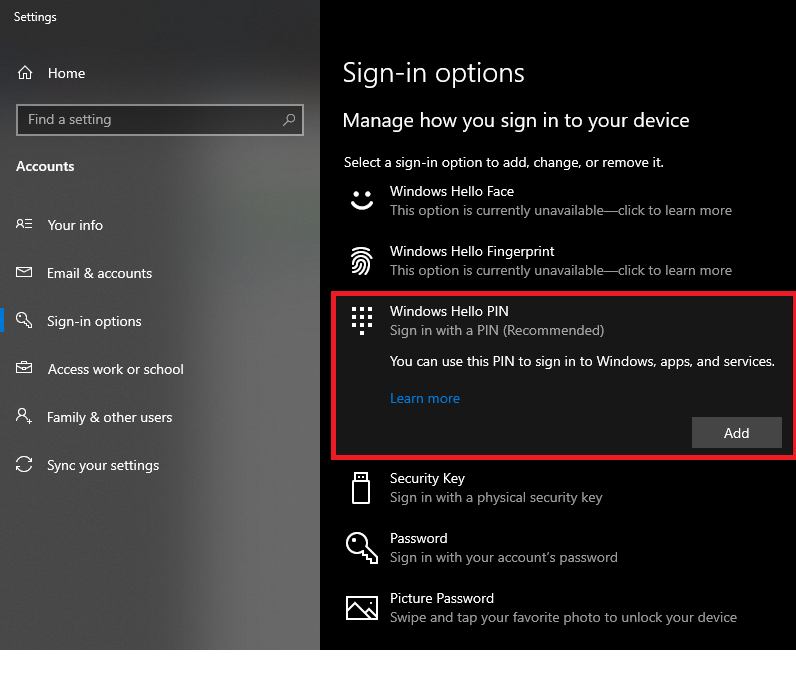Image resolution: width=796 pixels, height=675 pixels.
Task: Open Access work or school
Action: click(116, 369)
